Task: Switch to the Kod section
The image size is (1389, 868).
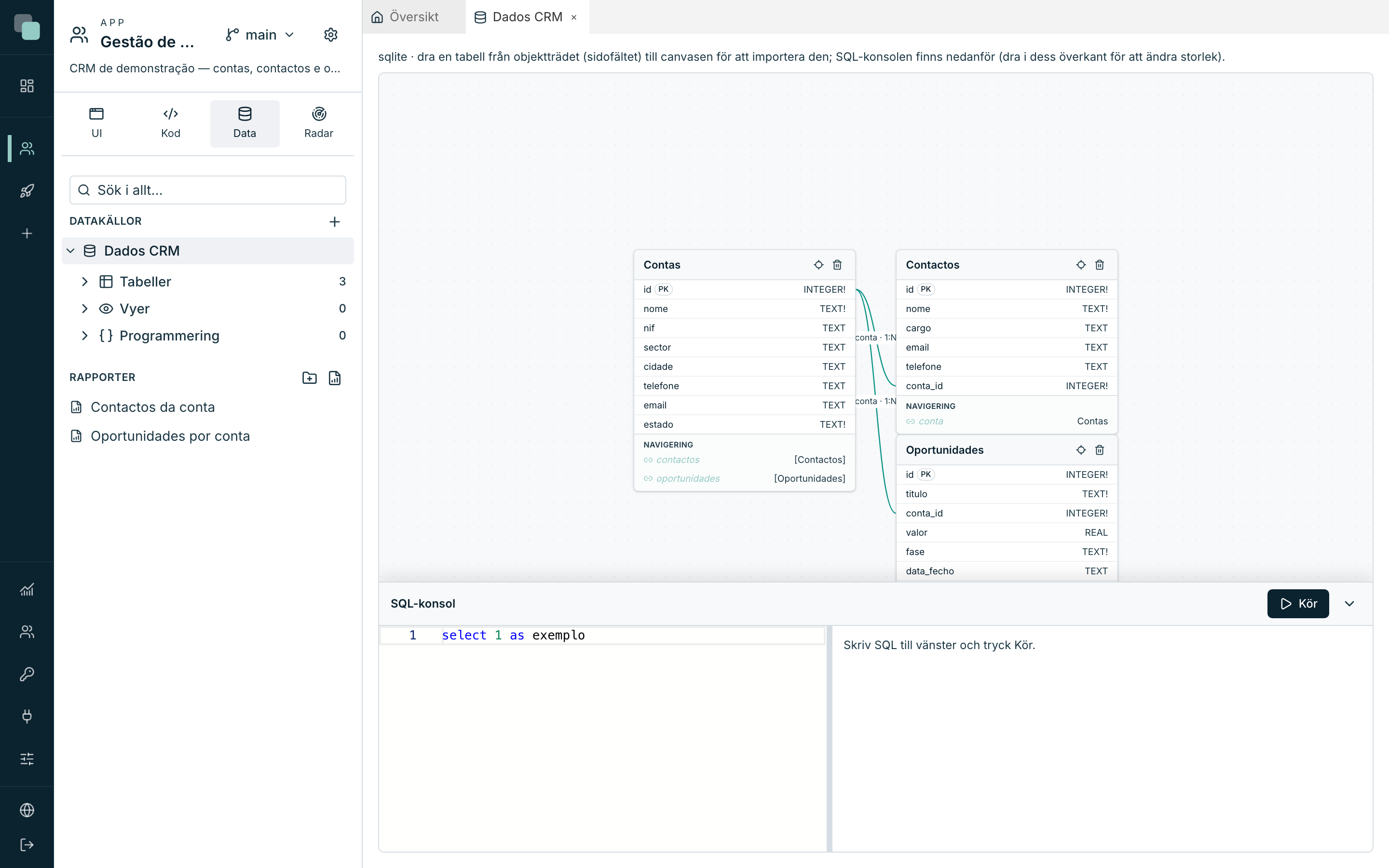Action: (170, 123)
